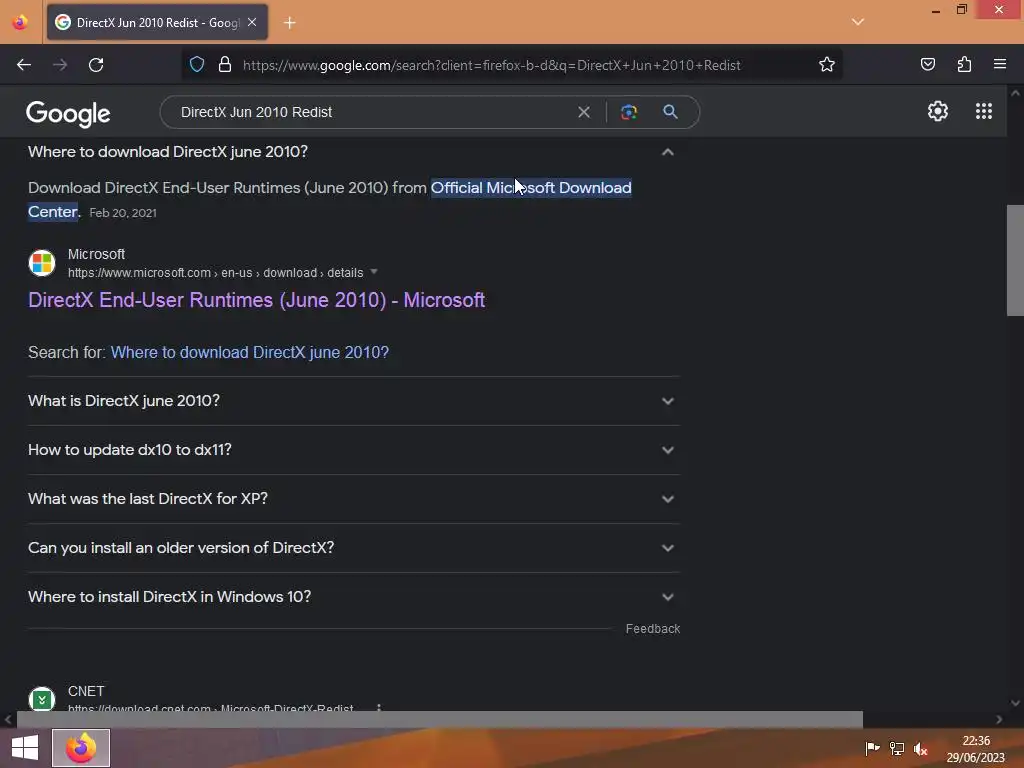Open Google quick settings gear

point(938,111)
